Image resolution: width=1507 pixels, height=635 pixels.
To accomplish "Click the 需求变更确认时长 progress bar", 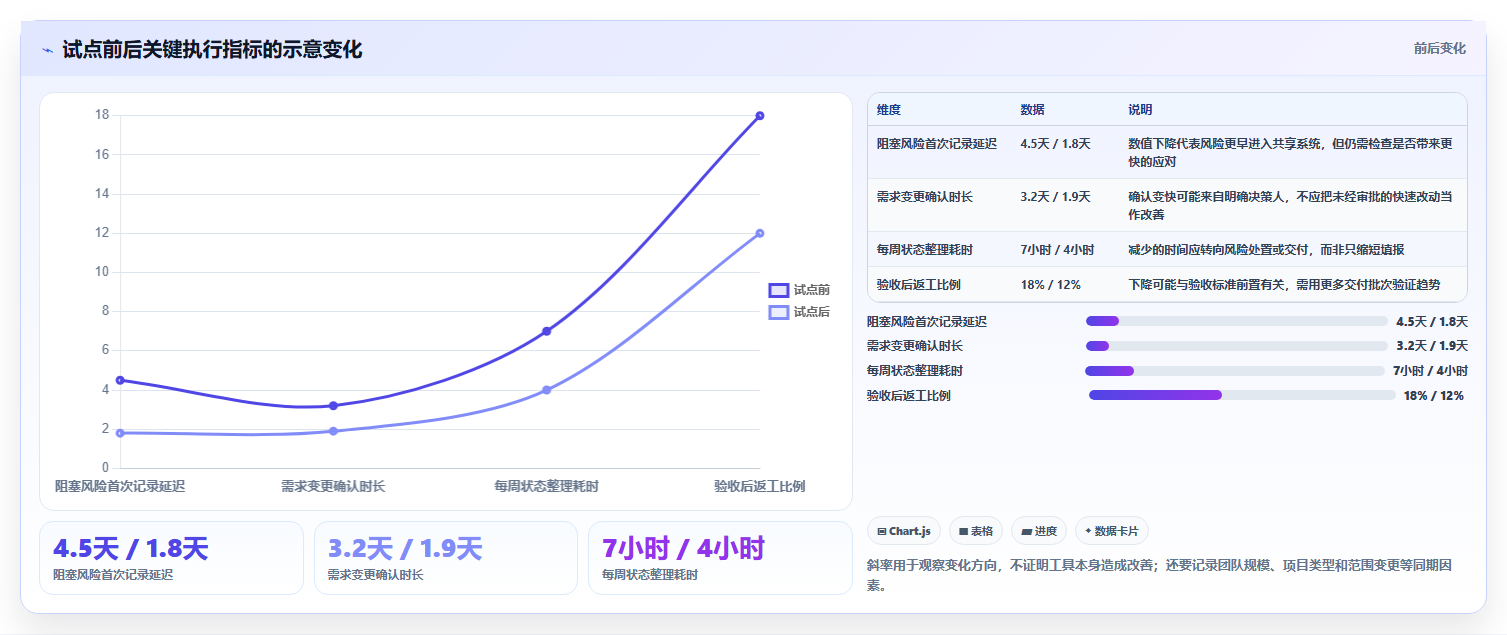I will (1236, 346).
